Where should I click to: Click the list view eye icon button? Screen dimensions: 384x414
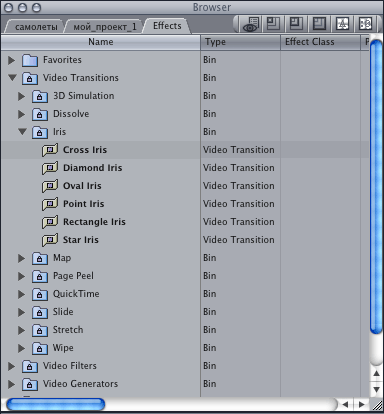[x=251, y=24]
